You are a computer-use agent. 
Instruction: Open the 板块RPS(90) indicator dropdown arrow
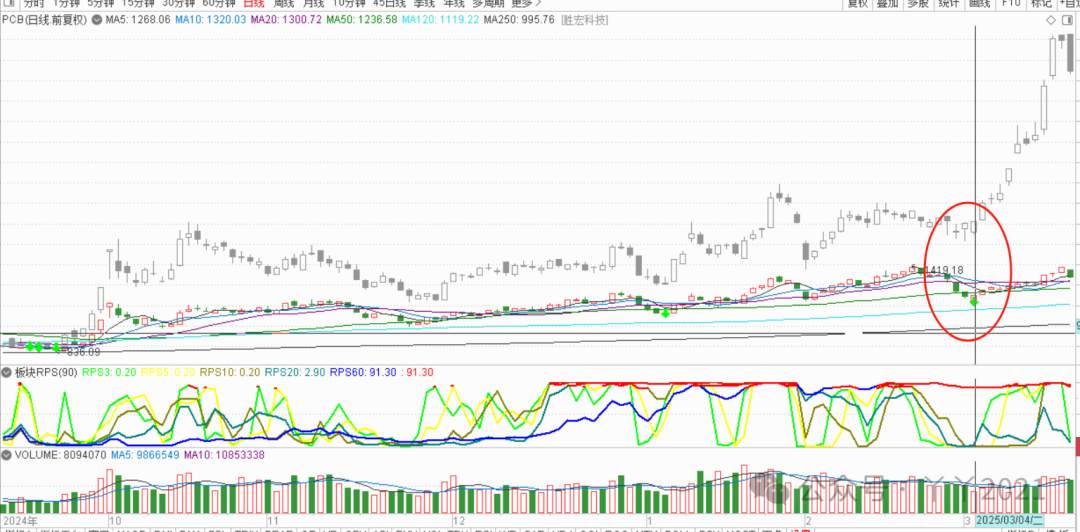tap(7, 372)
